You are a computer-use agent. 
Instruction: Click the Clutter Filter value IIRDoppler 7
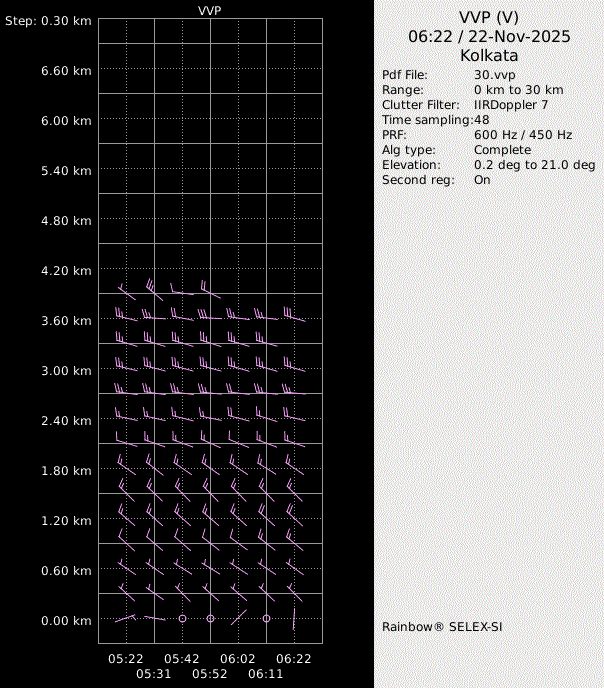[510, 104]
